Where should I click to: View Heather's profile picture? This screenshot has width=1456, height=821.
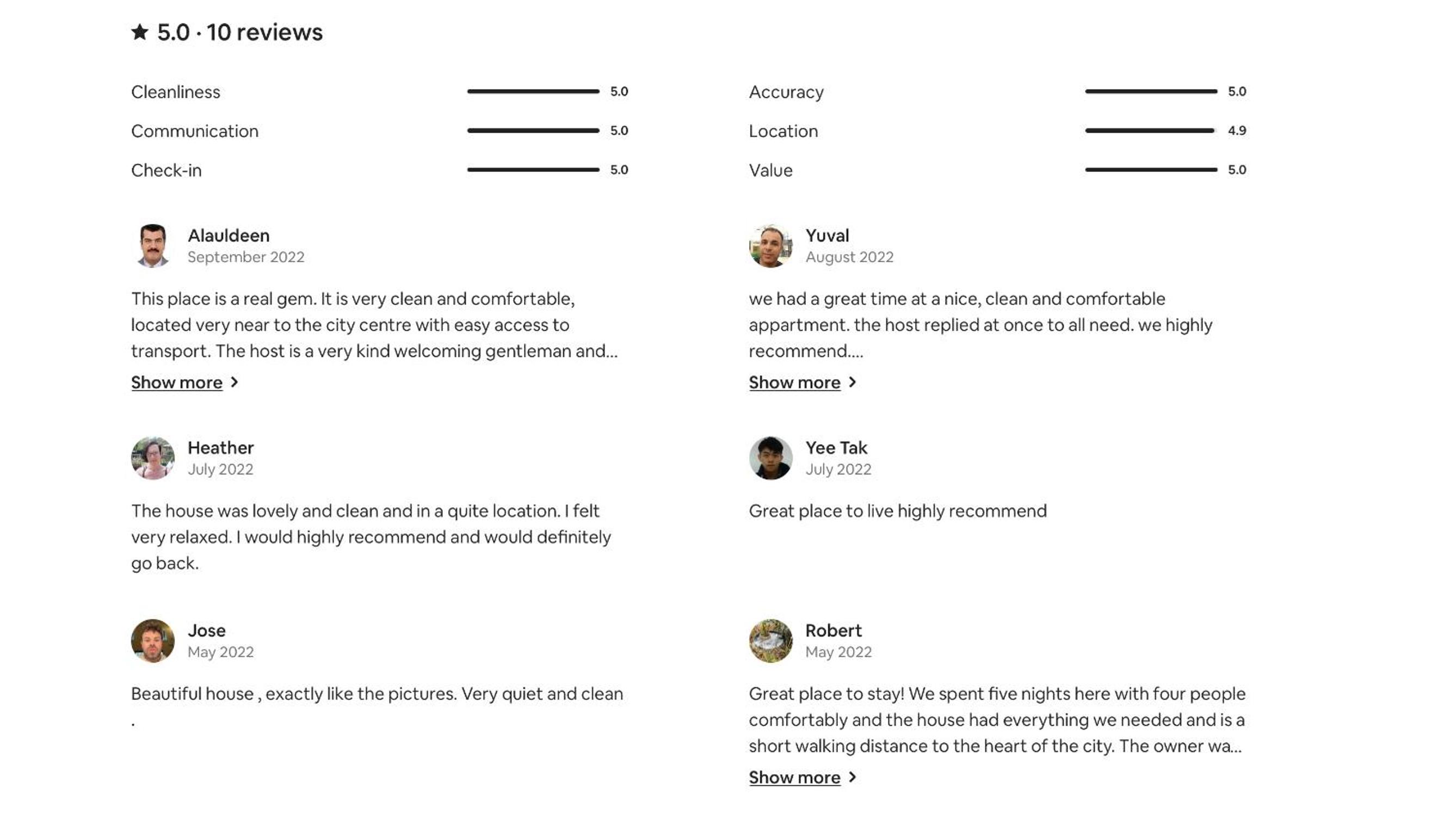152,458
